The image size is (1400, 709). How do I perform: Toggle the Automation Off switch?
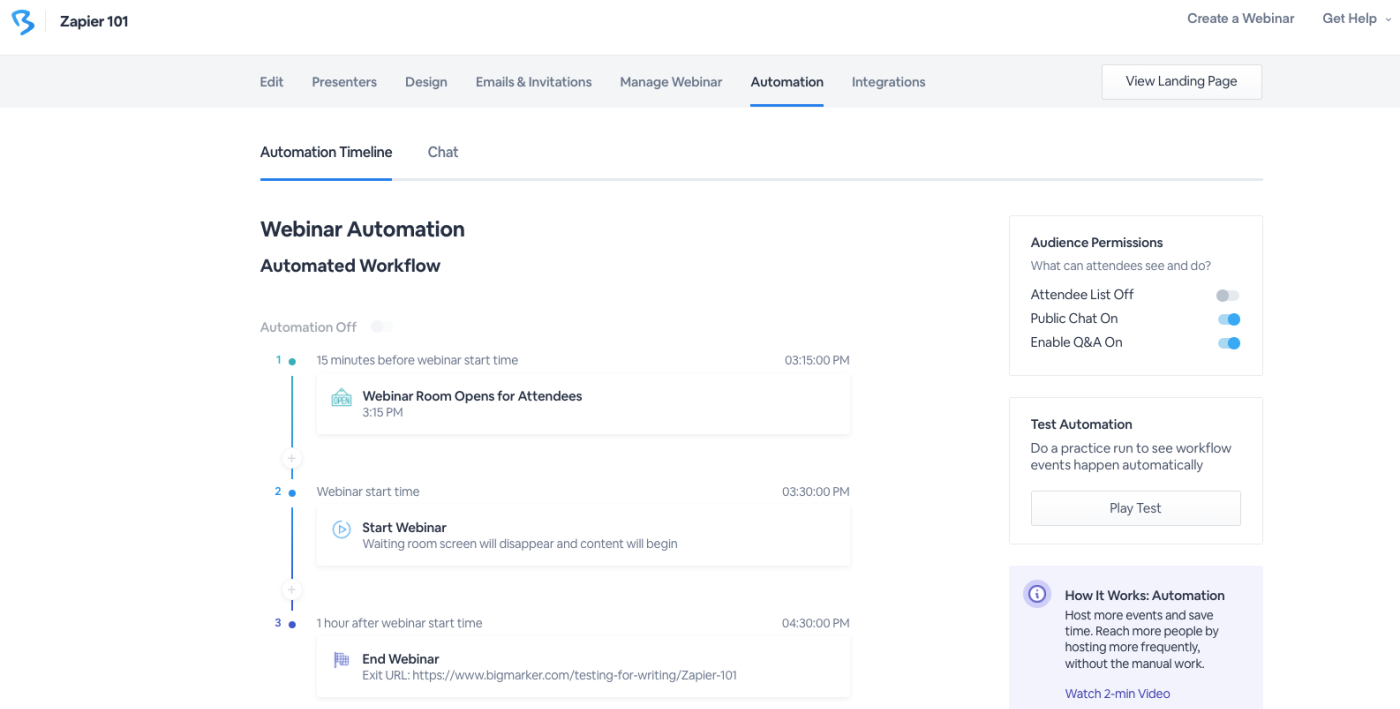click(381, 327)
